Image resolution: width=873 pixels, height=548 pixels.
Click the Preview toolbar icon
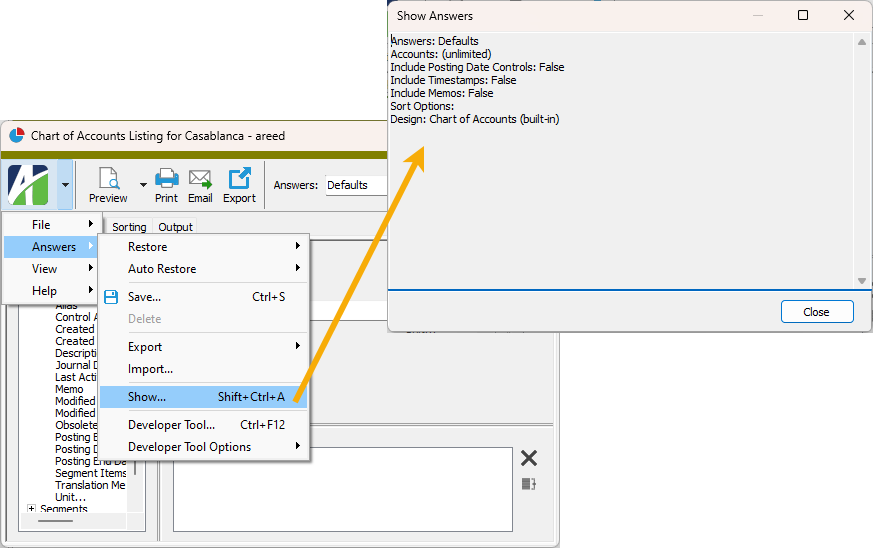108,185
